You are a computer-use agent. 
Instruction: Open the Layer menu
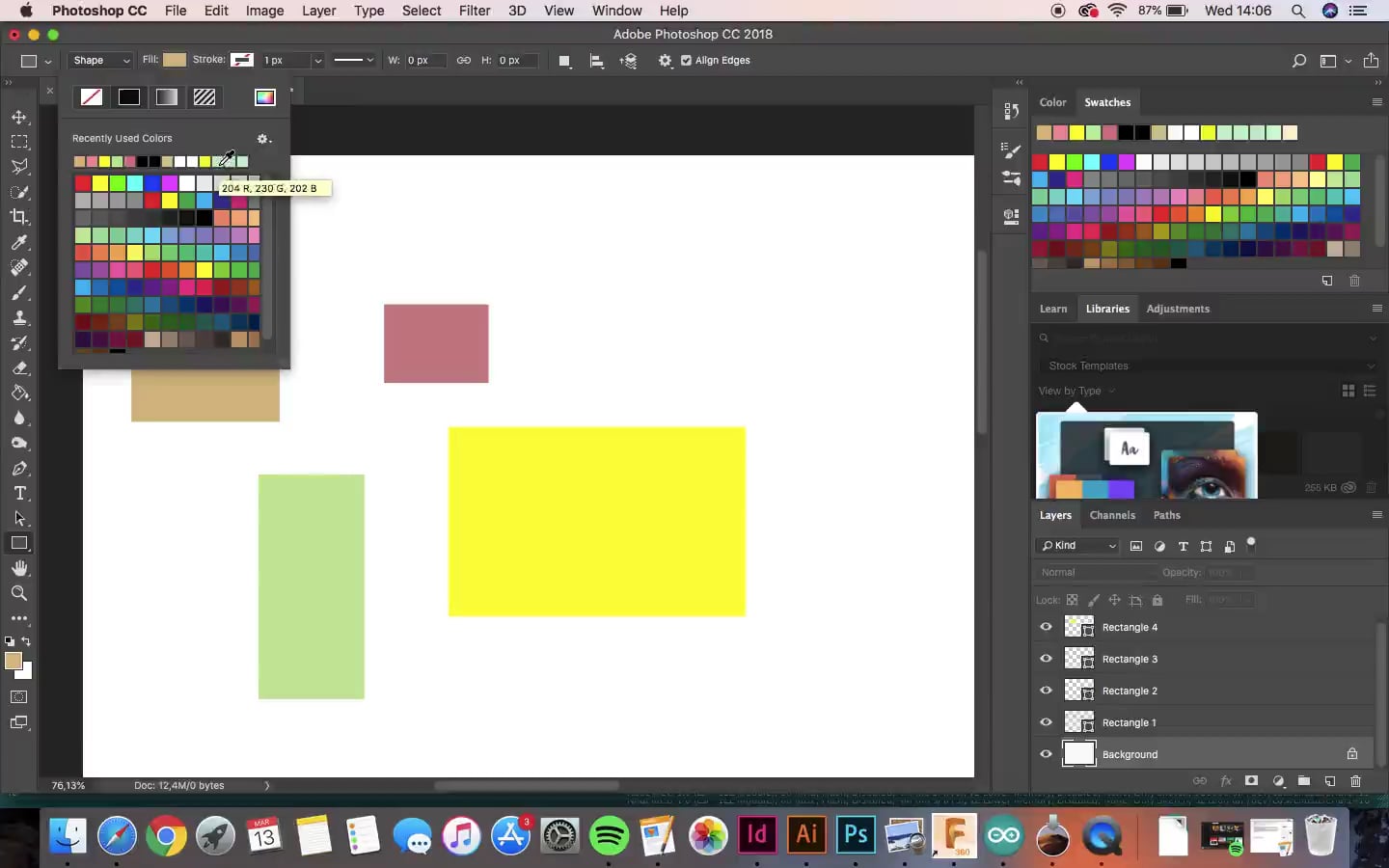point(318,11)
